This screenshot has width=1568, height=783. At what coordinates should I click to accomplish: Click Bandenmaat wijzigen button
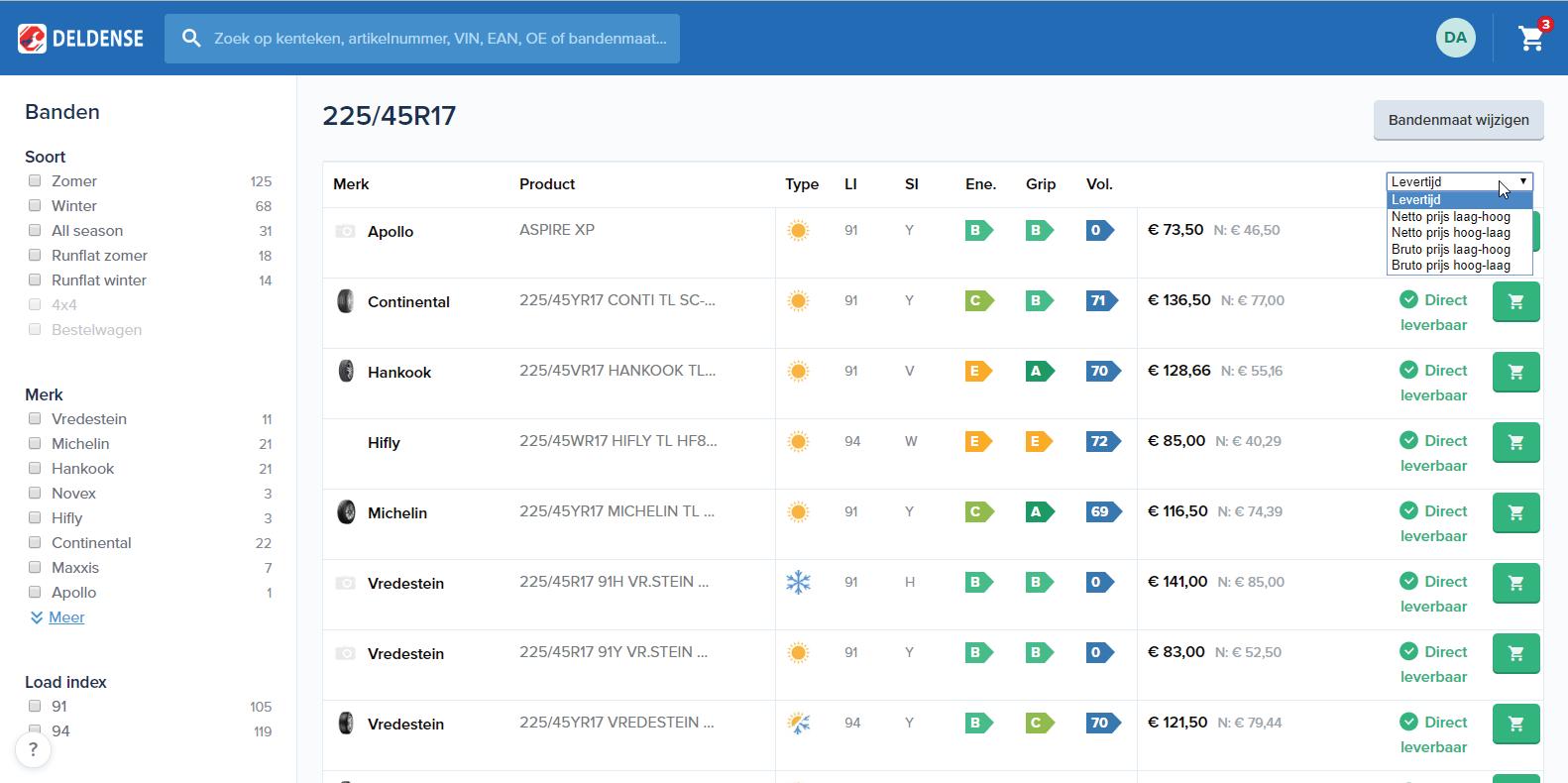pos(1458,120)
